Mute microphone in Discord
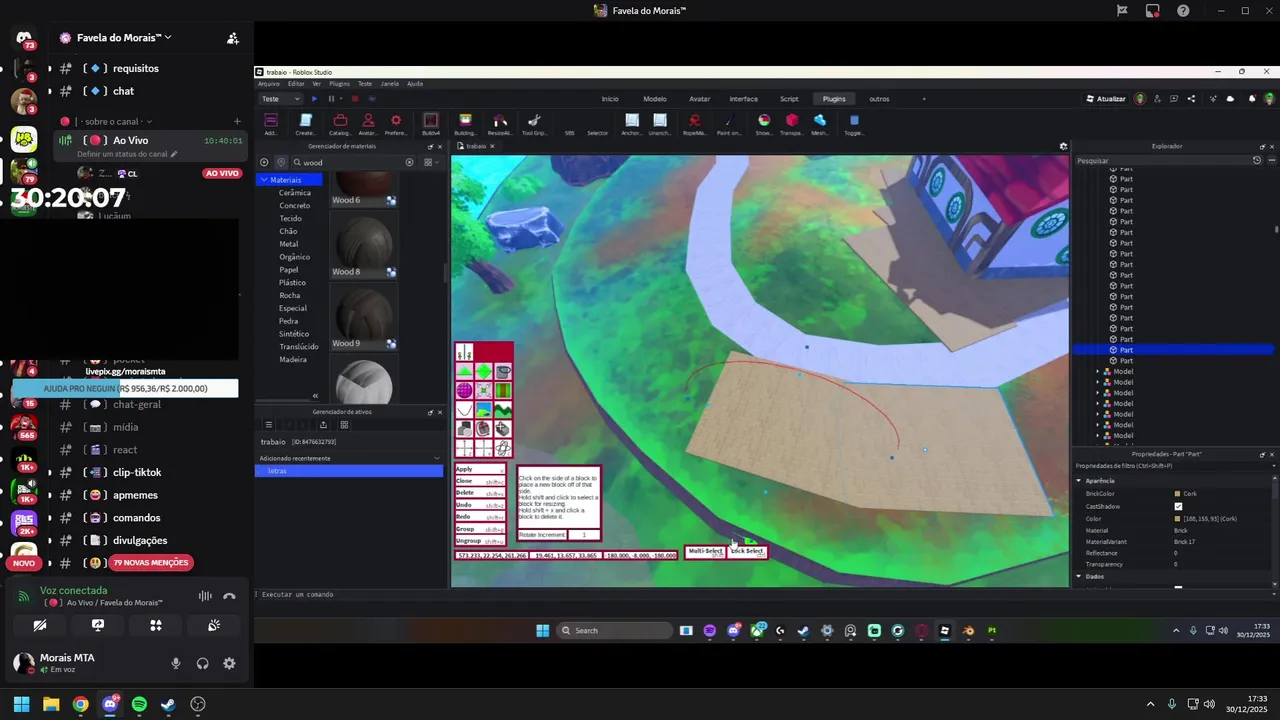The height and width of the screenshot is (720, 1280). 176,663
